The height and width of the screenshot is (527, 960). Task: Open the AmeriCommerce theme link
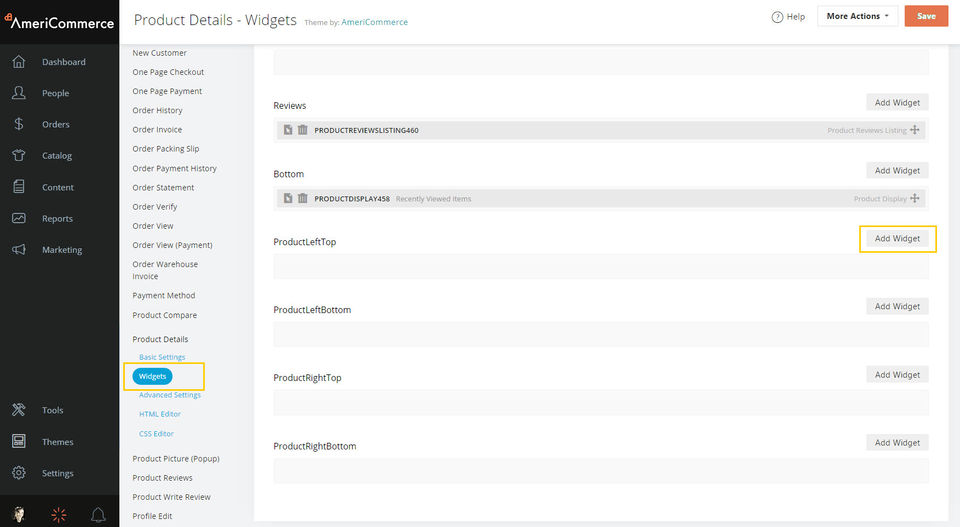click(374, 22)
